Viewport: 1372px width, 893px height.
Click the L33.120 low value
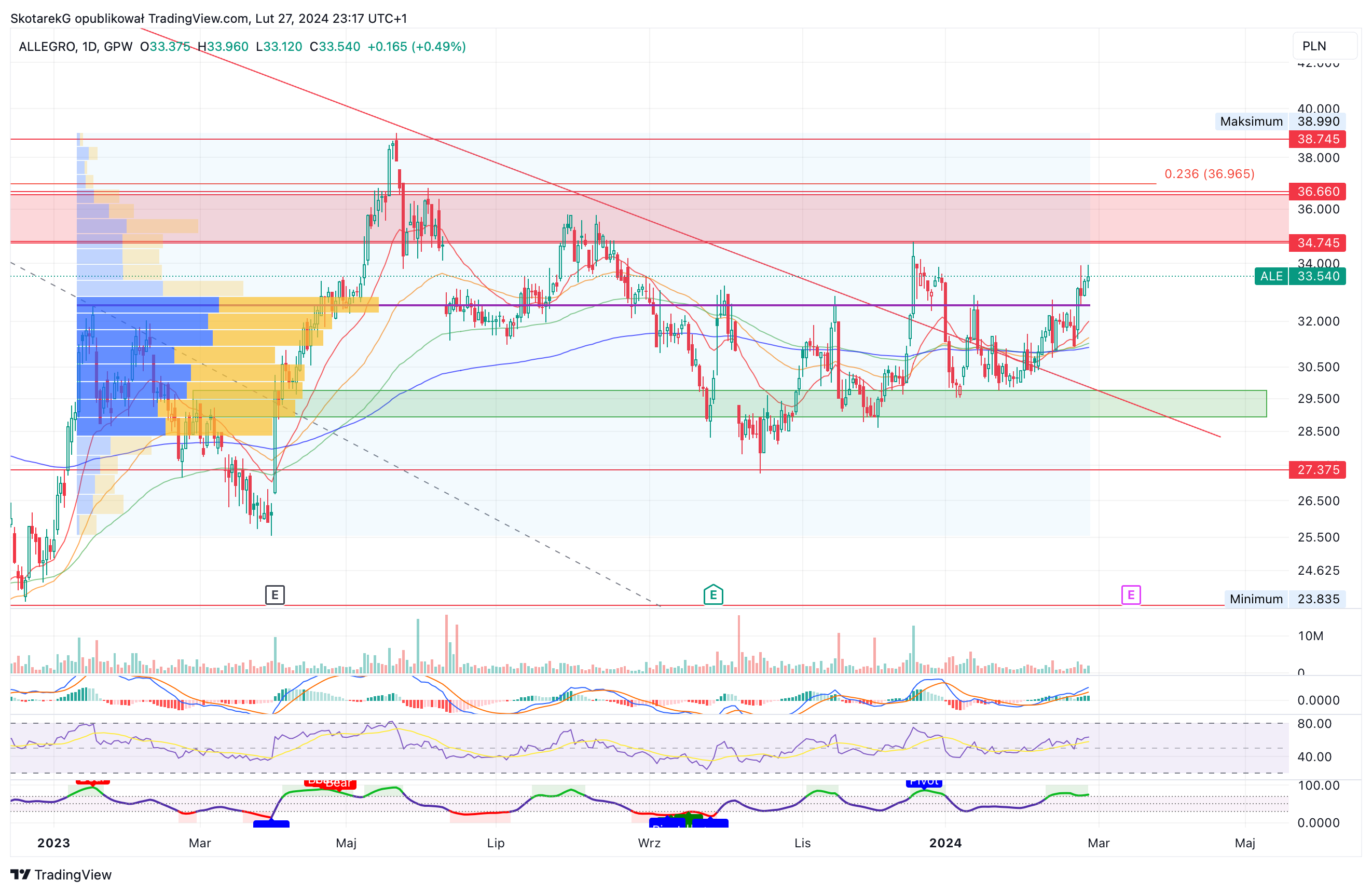[279, 47]
